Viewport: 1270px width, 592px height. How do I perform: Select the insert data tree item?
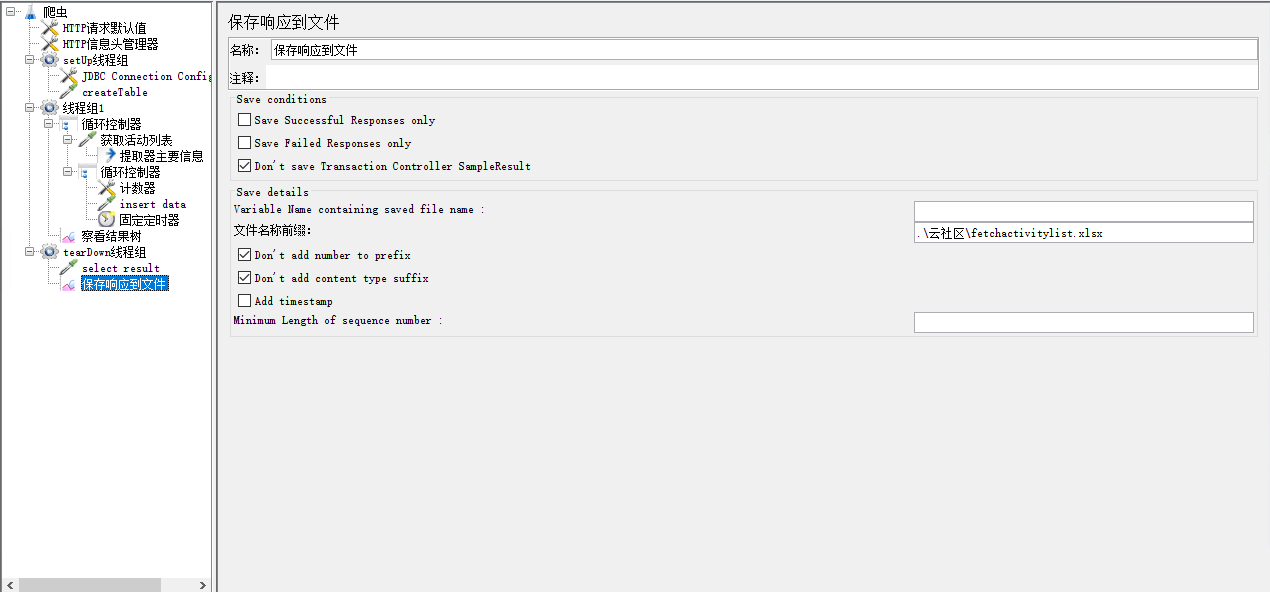(152, 204)
